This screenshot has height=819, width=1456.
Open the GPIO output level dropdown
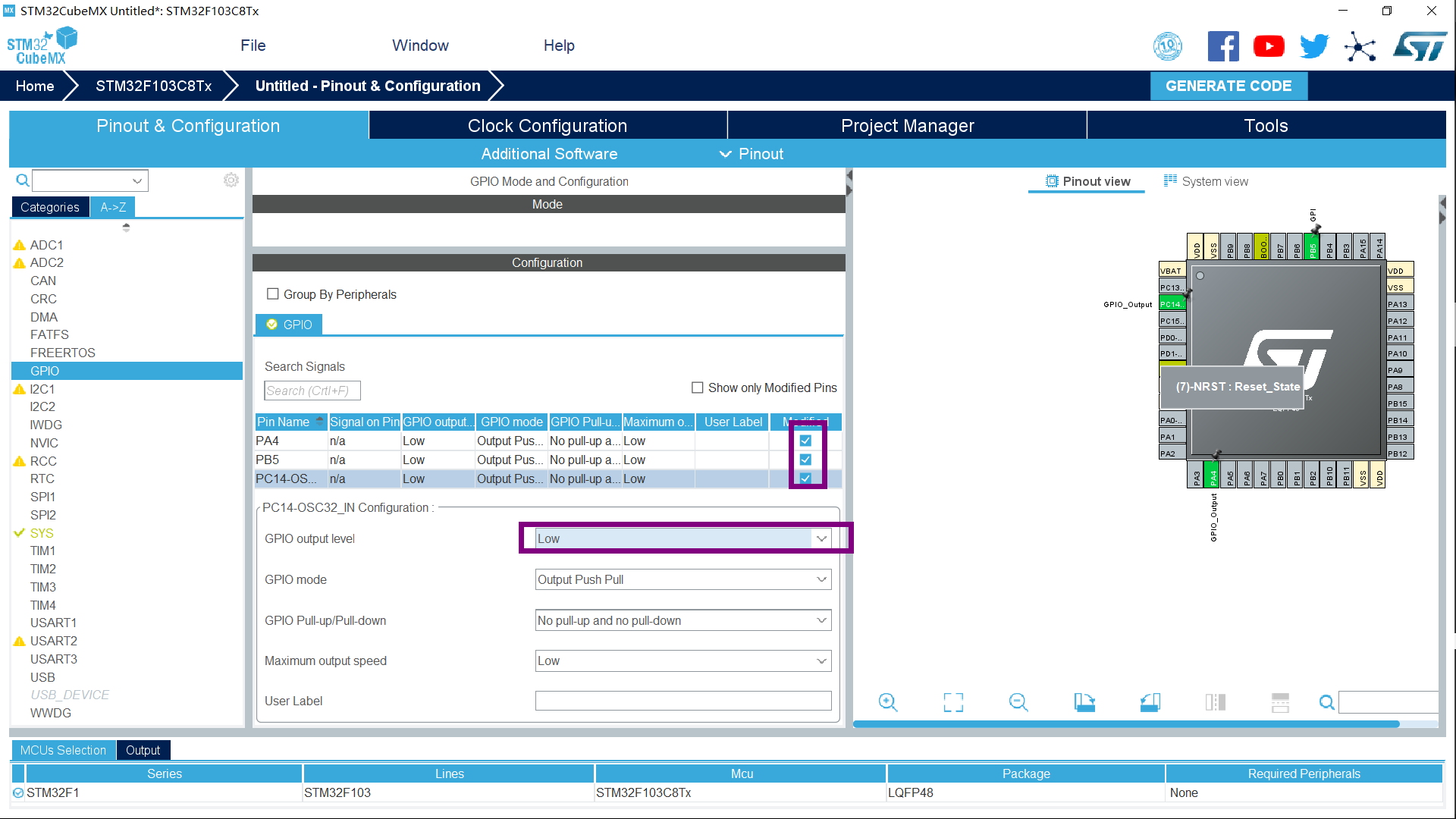pos(821,538)
